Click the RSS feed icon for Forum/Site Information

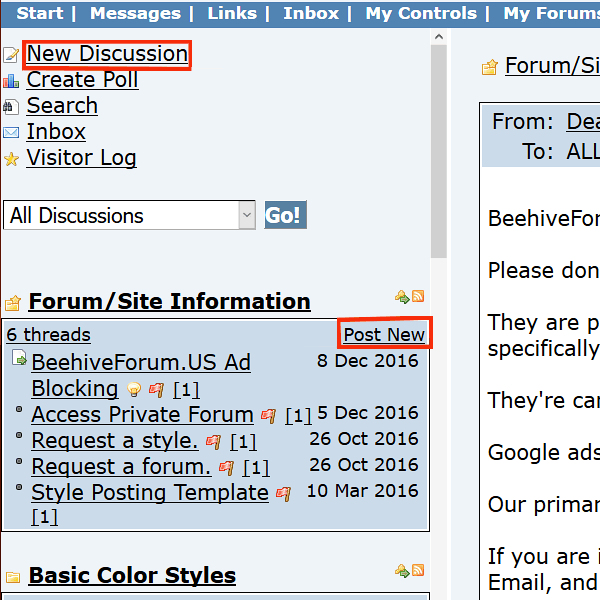pos(418,296)
